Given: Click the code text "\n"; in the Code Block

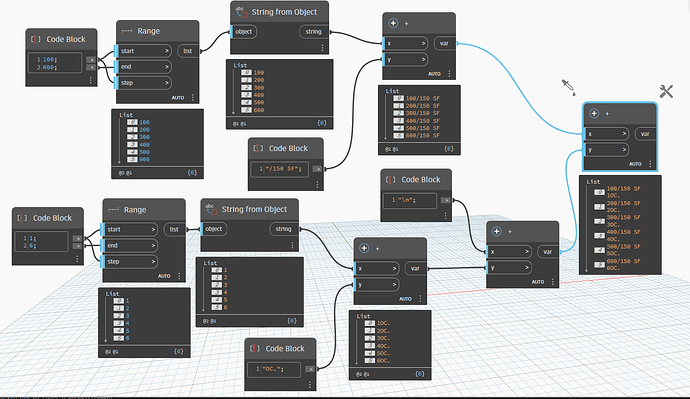Looking at the screenshot, I should point(407,200).
